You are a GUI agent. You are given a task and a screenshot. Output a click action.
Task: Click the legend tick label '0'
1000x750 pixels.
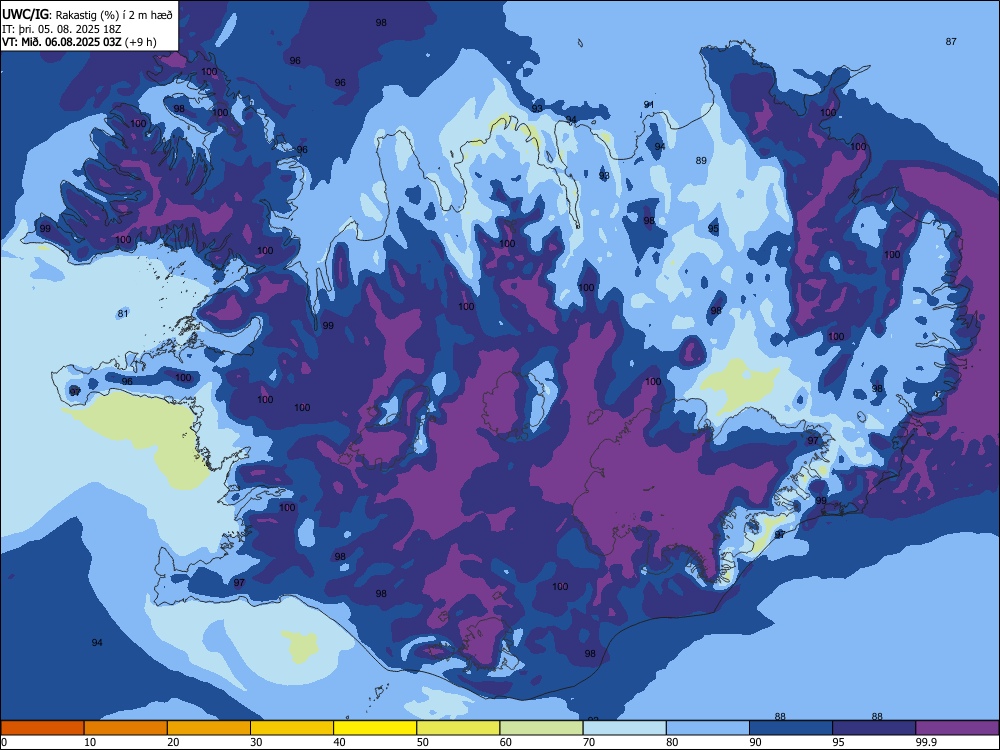pyautogui.click(x=3, y=742)
